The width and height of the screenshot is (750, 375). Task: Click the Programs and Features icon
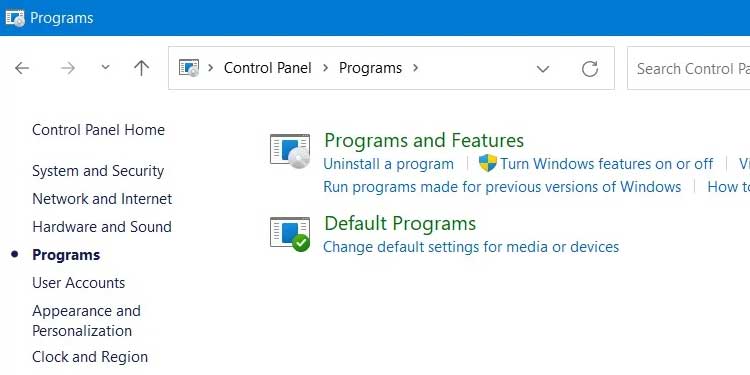pyautogui.click(x=290, y=151)
